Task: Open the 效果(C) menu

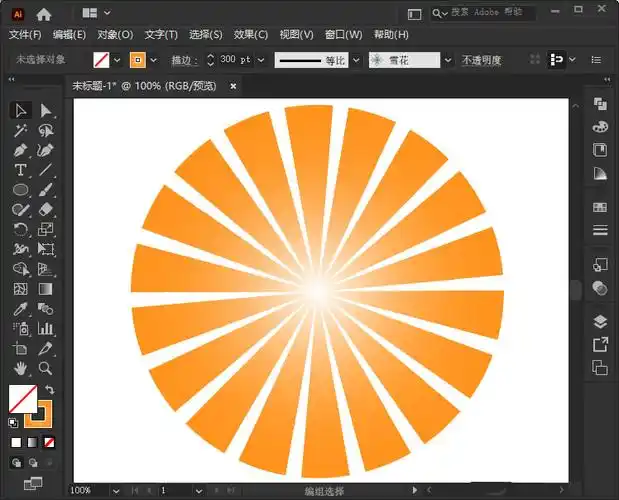Action: 251,35
